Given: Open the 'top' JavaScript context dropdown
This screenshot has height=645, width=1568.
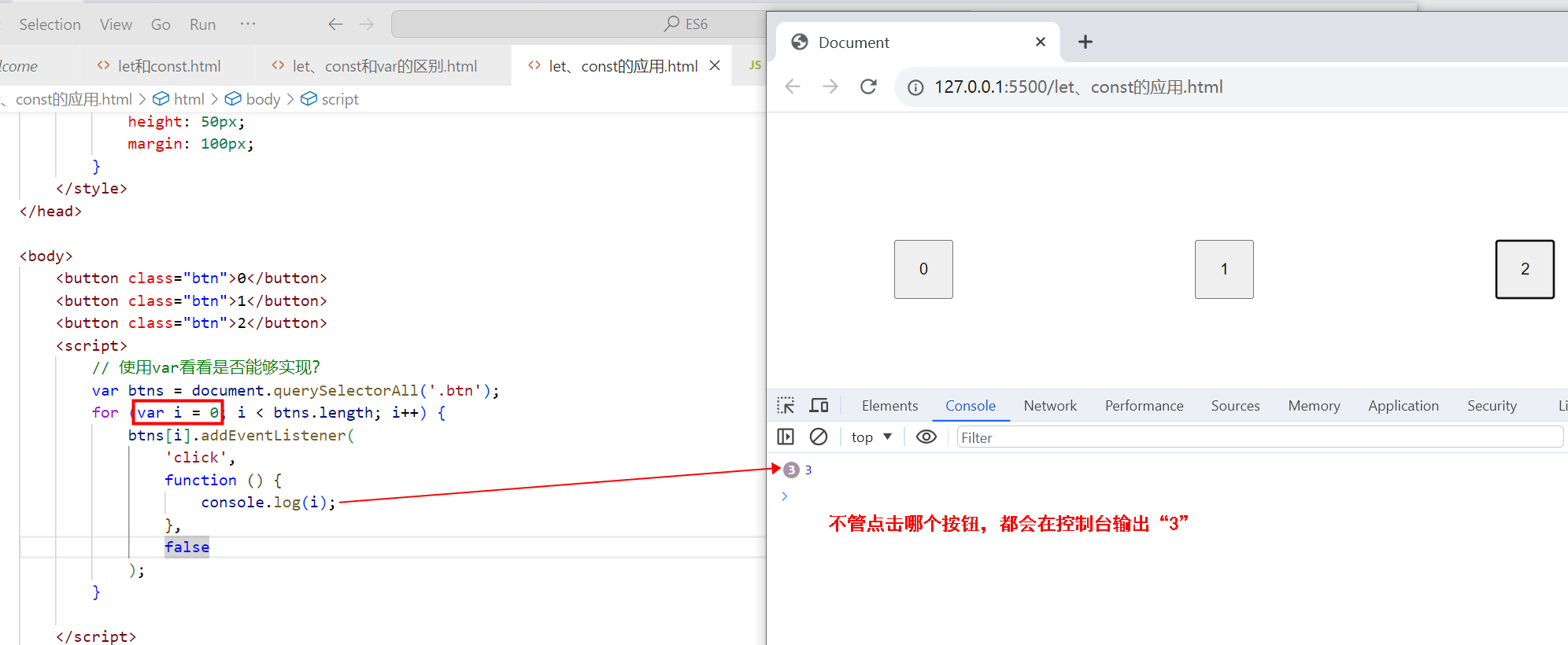Looking at the screenshot, I should pyautogui.click(x=871, y=437).
